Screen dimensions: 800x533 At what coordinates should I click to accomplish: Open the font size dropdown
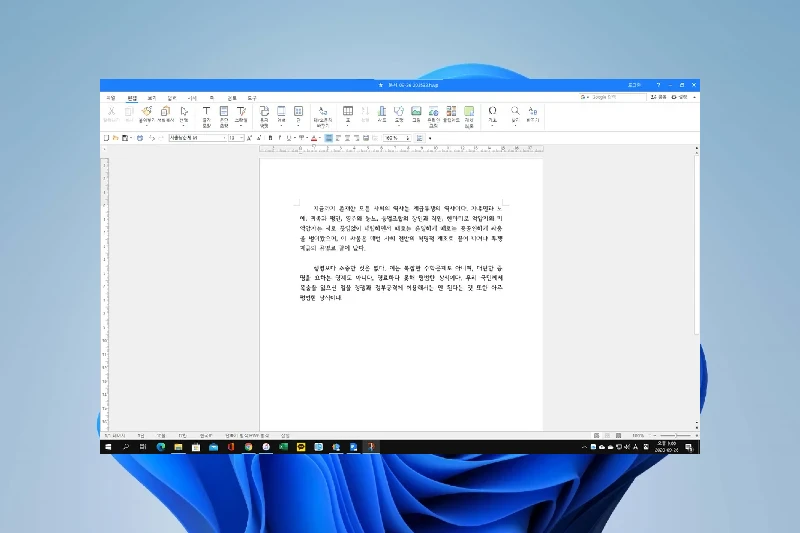(x=241, y=138)
